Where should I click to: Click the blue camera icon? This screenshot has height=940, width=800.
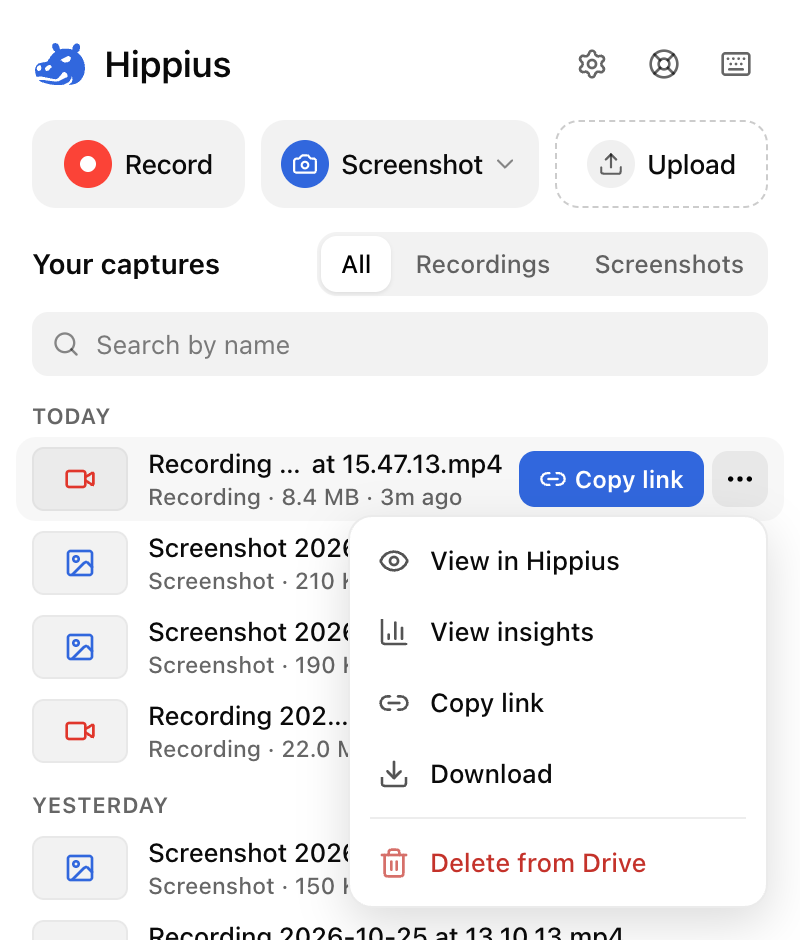305,164
